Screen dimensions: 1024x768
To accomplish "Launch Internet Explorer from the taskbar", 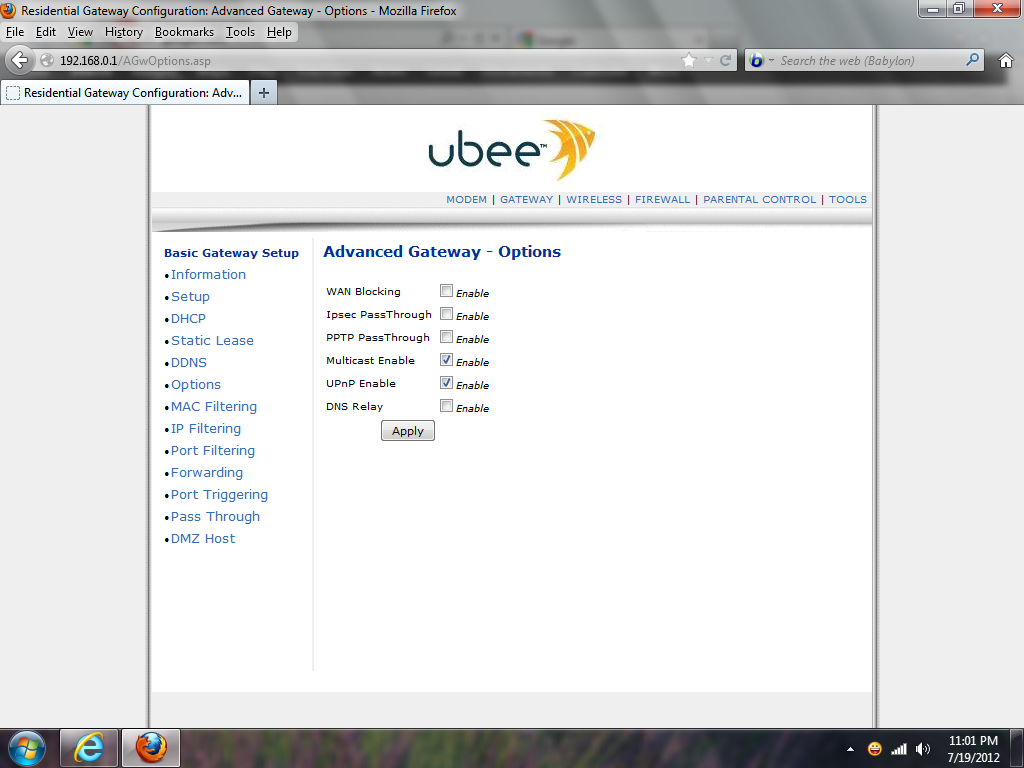I will pos(89,747).
